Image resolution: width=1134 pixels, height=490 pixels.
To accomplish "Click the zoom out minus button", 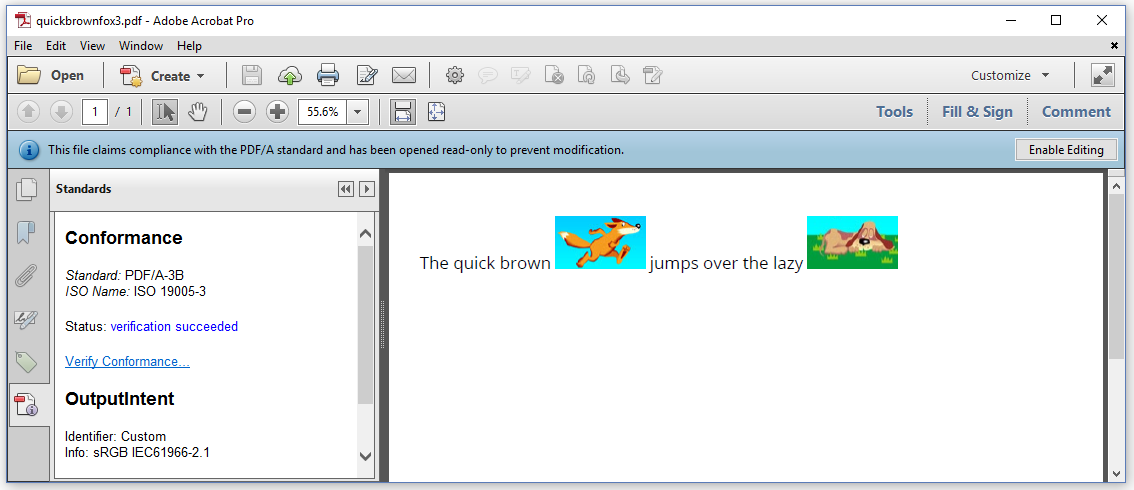I will [x=244, y=111].
